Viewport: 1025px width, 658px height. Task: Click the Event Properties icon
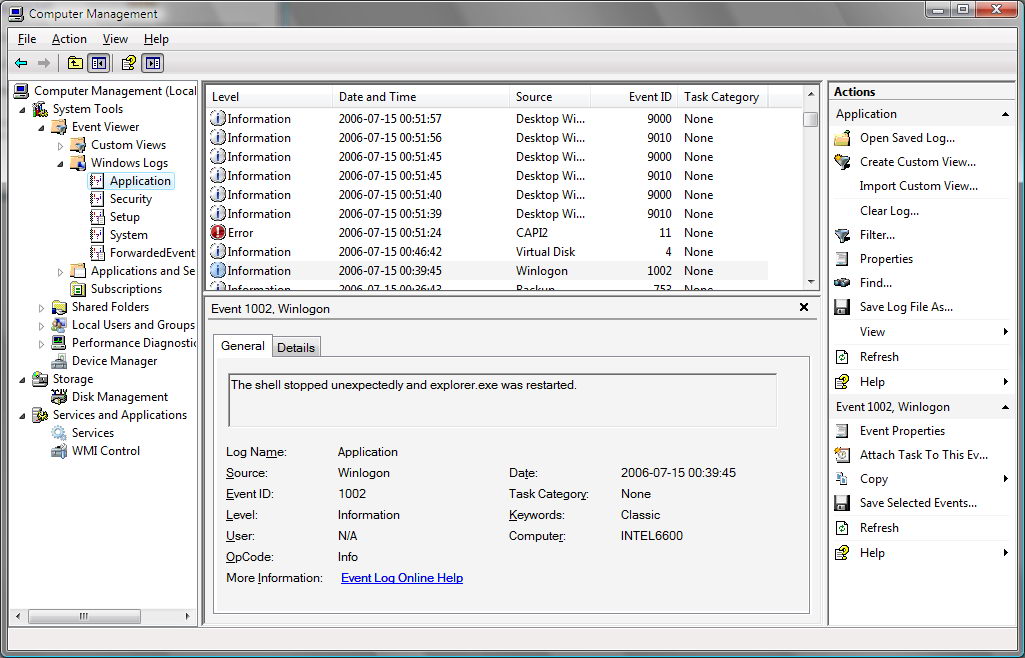[842, 431]
